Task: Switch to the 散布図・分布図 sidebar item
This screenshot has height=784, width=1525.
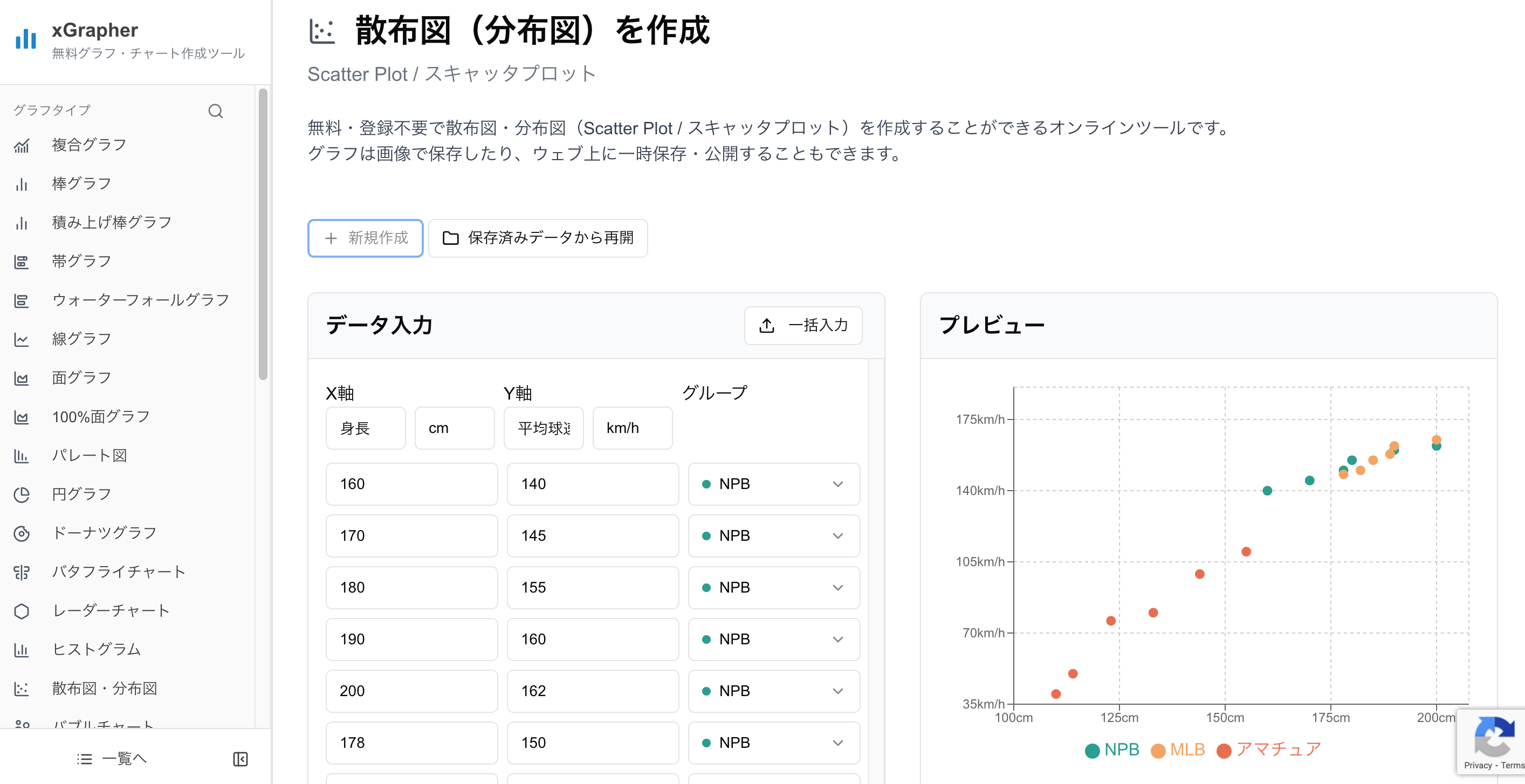Action: (x=104, y=688)
